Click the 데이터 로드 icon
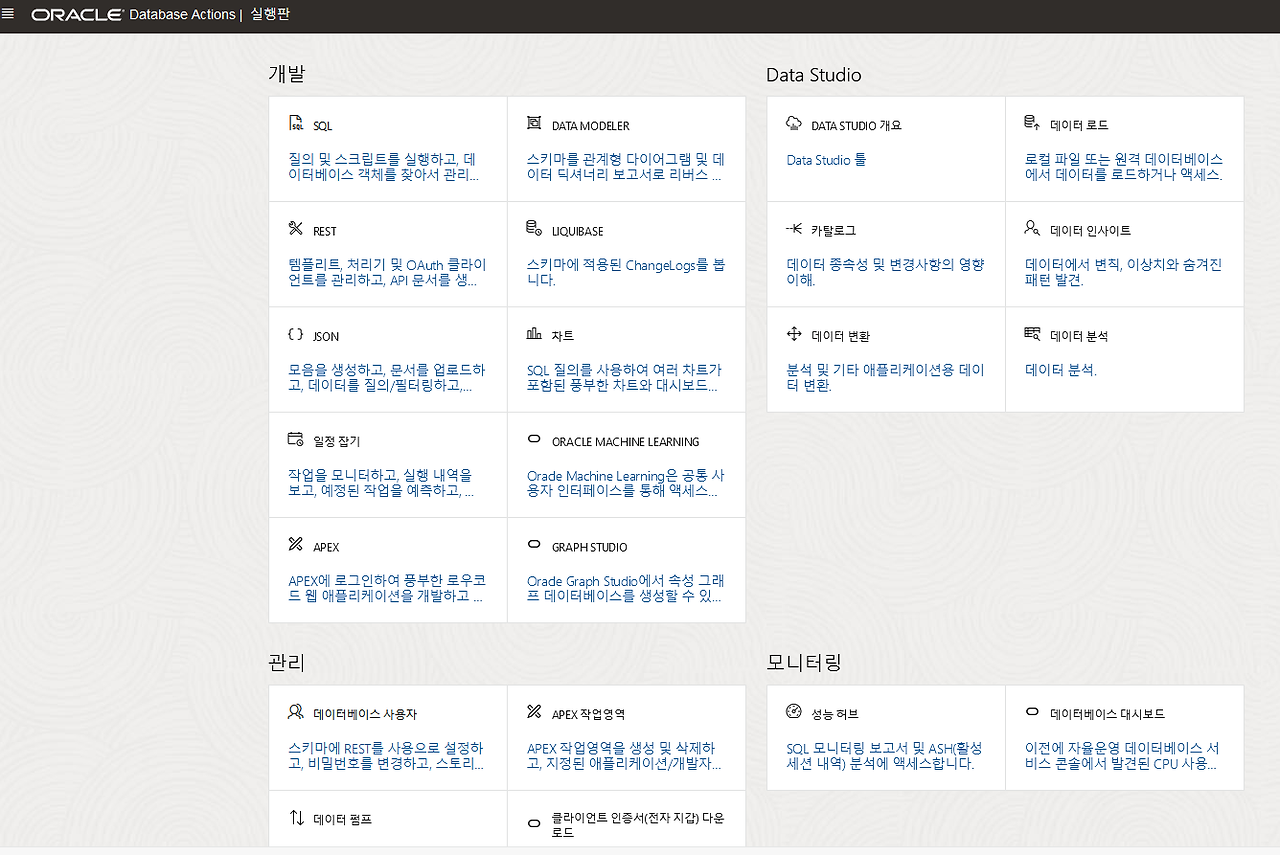Image resolution: width=1280 pixels, height=855 pixels. pyautogui.click(x=1032, y=123)
